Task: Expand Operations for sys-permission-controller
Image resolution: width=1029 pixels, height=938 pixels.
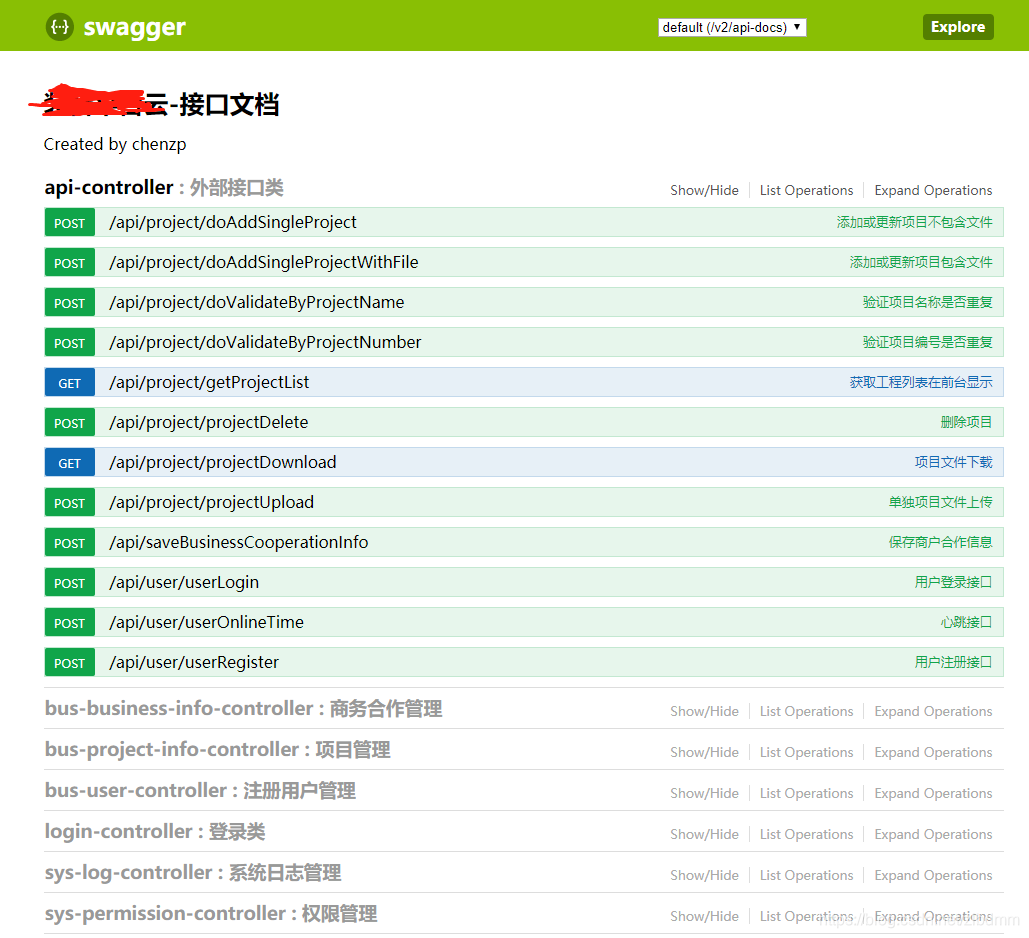Action: 932,916
